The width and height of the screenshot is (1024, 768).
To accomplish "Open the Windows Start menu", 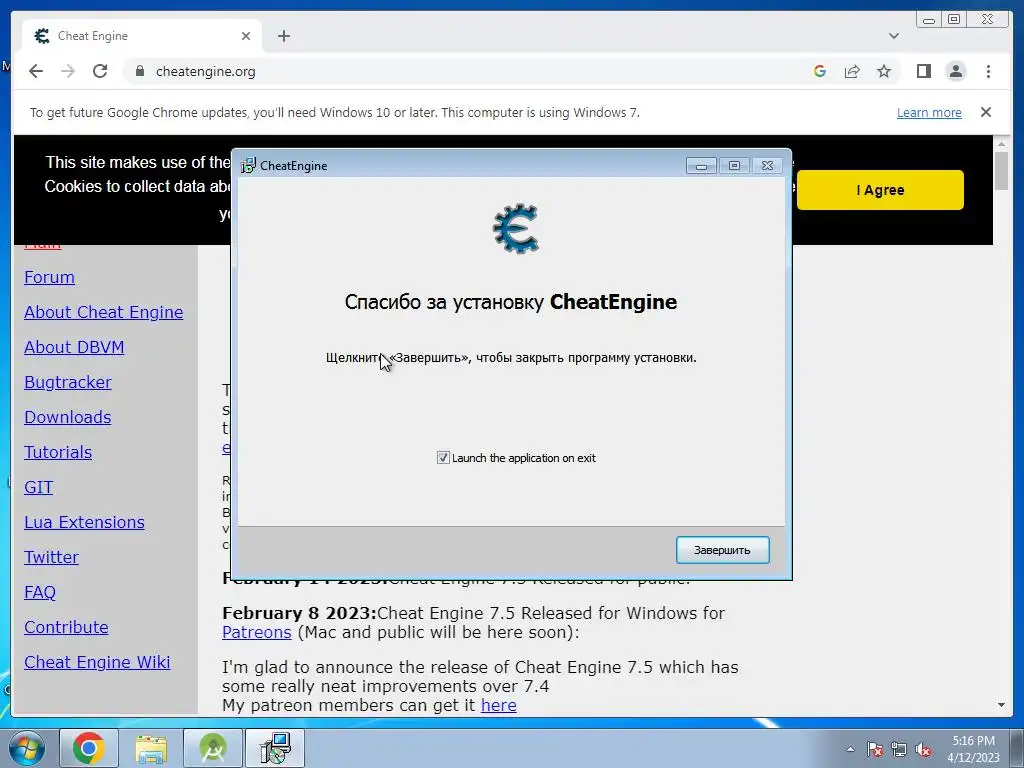I will [26, 748].
